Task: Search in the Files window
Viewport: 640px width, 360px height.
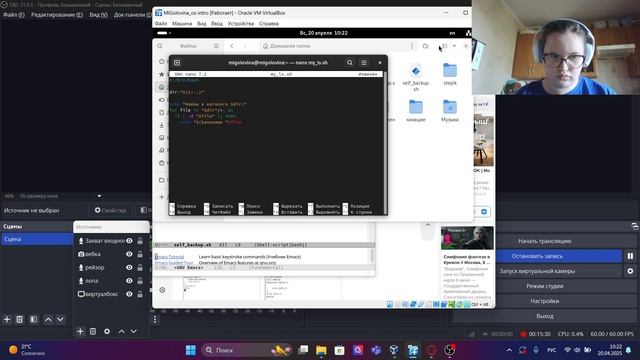Action: pos(160,46)
